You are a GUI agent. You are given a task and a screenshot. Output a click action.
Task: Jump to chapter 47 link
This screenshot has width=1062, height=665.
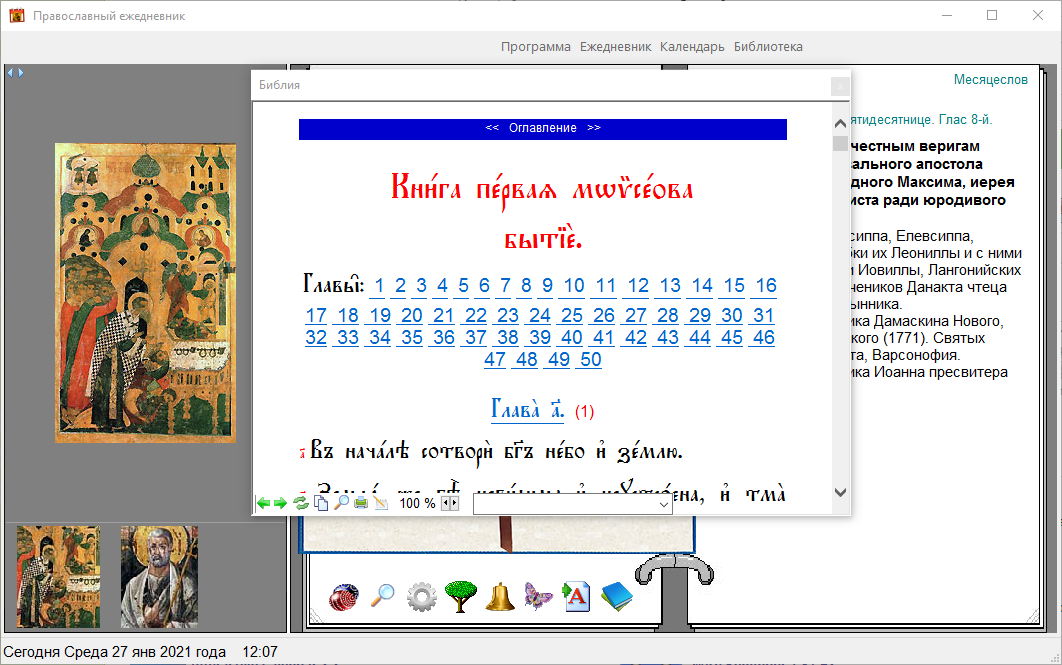[495, 360]
